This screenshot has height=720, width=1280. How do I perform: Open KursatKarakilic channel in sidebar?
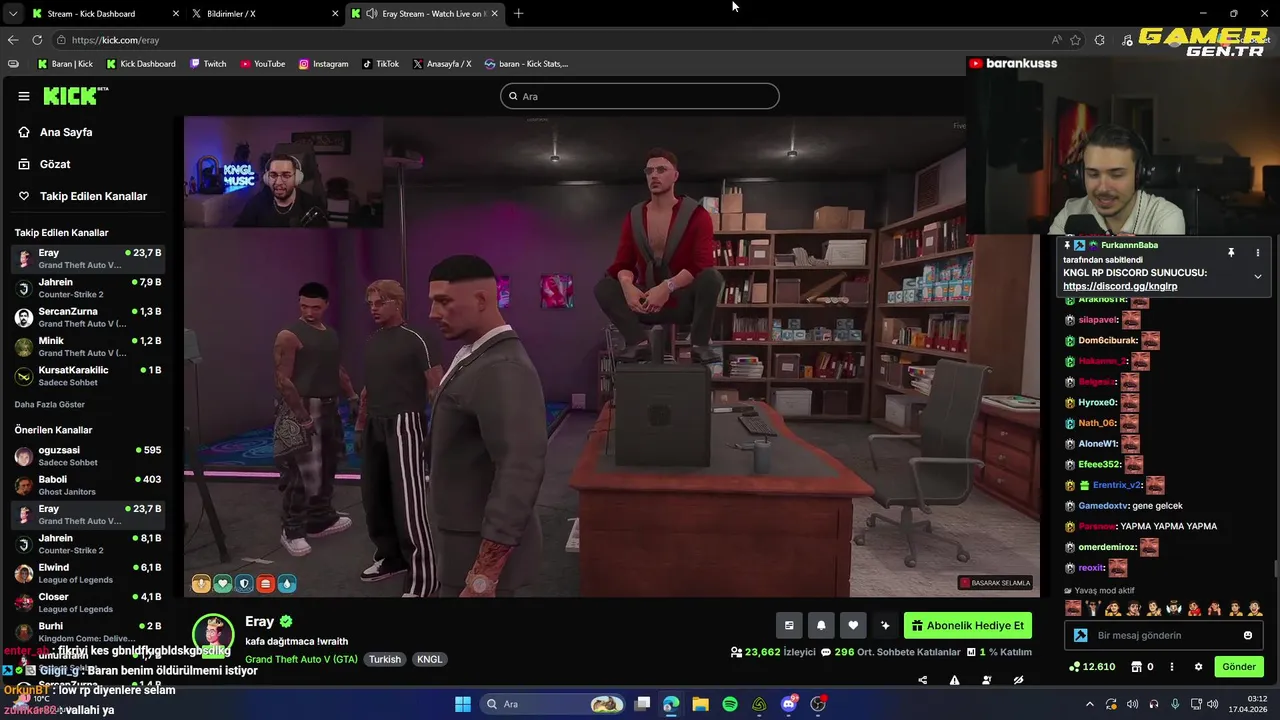click(88, 376)
